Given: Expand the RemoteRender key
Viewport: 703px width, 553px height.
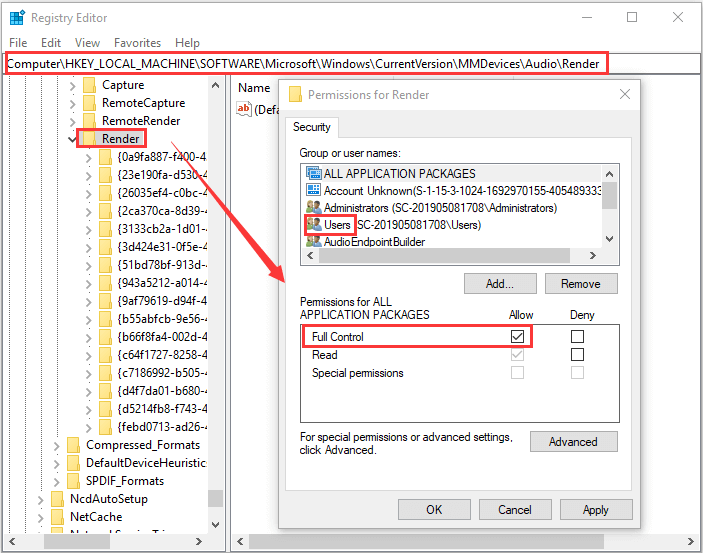Looking at the screenshot, I should (73, 122).
